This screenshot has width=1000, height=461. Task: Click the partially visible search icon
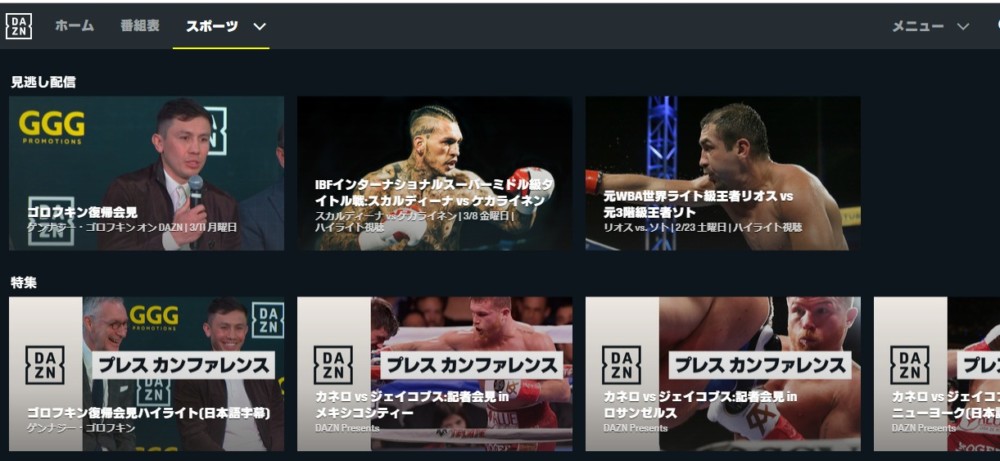click(996, 26)
